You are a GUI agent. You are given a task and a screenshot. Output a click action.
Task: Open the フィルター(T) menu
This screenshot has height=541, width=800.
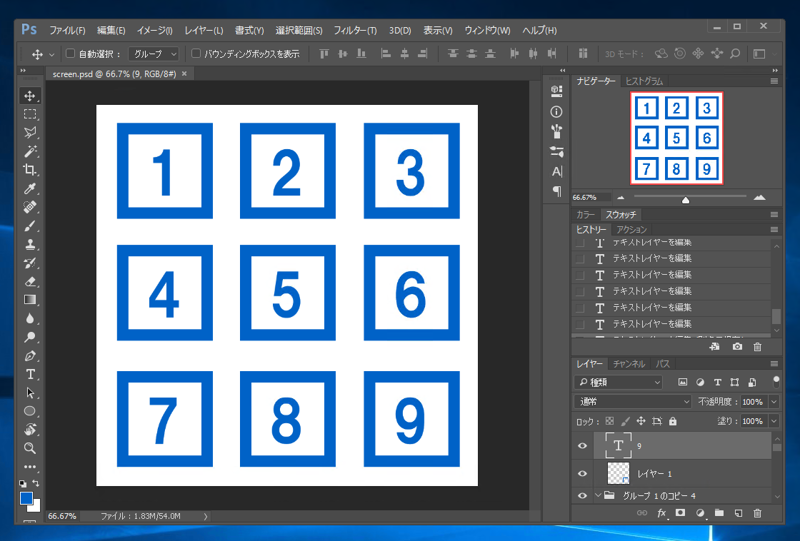point(355,31)
